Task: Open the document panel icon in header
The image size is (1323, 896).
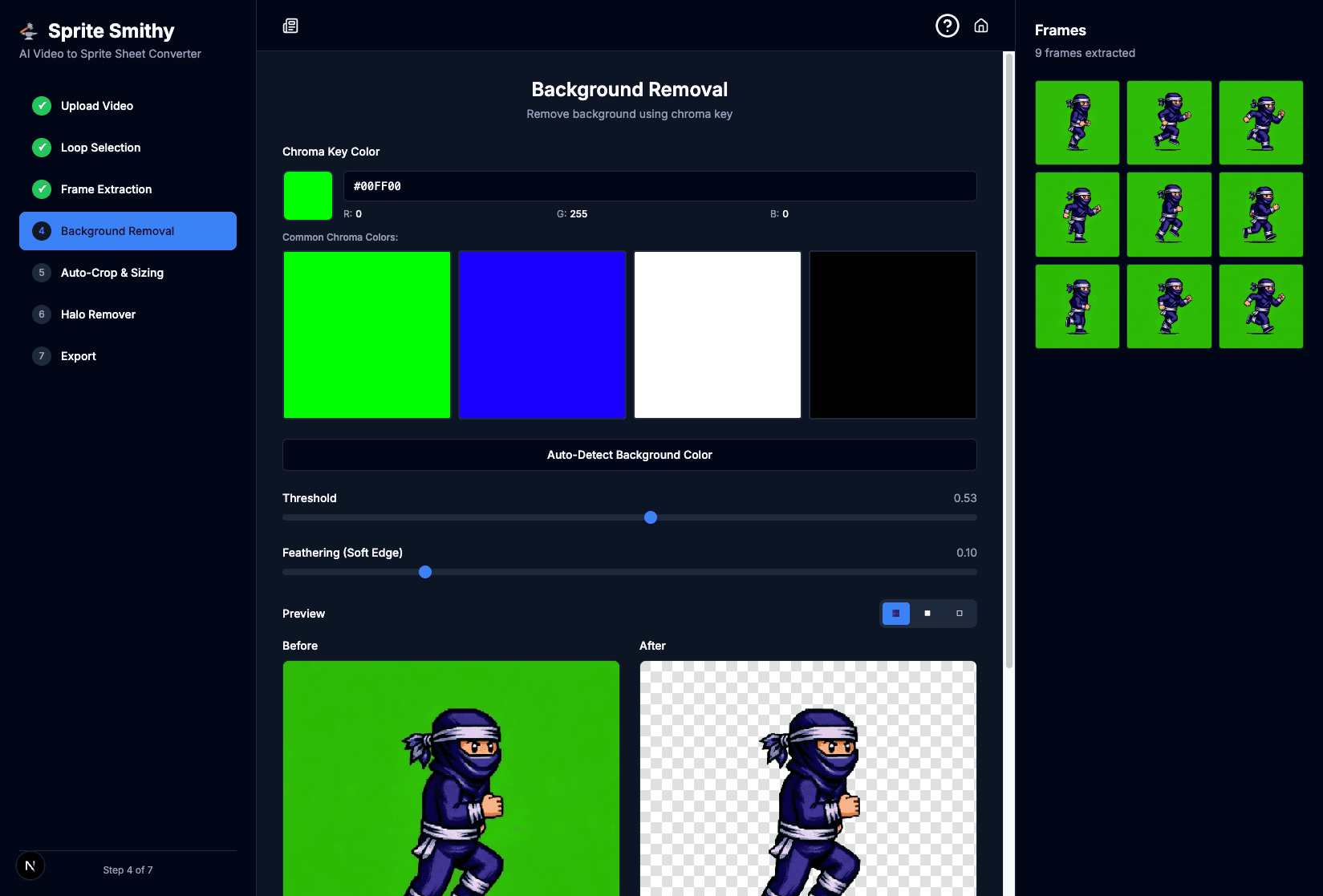Action: click(290, 26)
